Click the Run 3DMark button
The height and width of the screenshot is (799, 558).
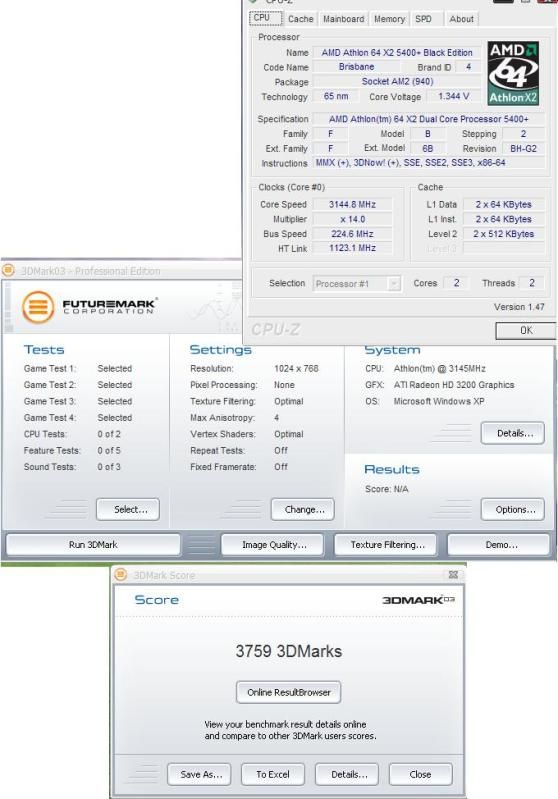pyautogui.click(x=93, y=545)
